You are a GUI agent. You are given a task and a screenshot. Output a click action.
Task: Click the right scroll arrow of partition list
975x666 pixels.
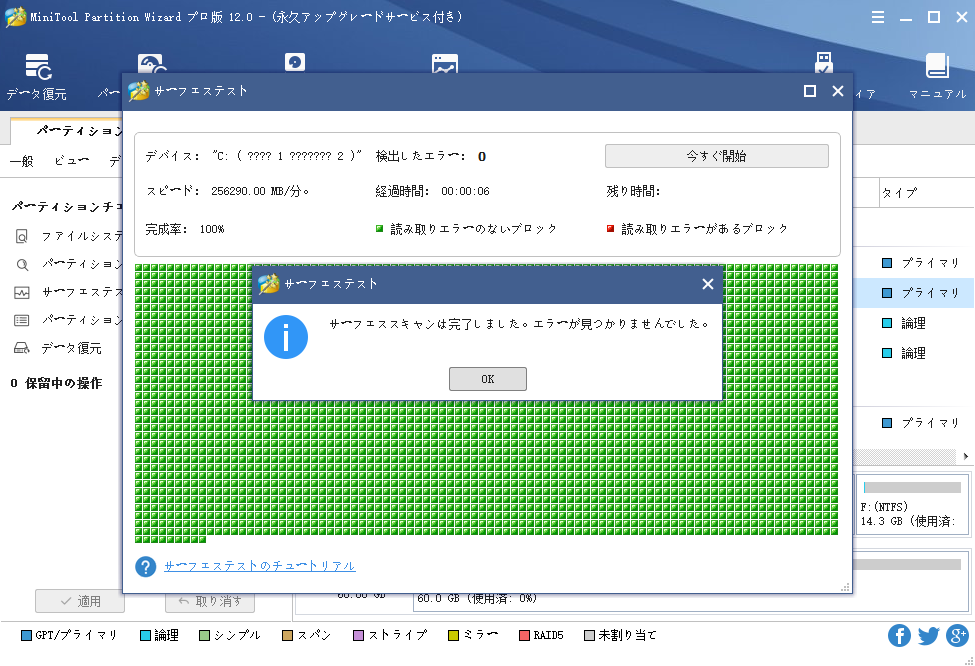[x=966, y=456]
